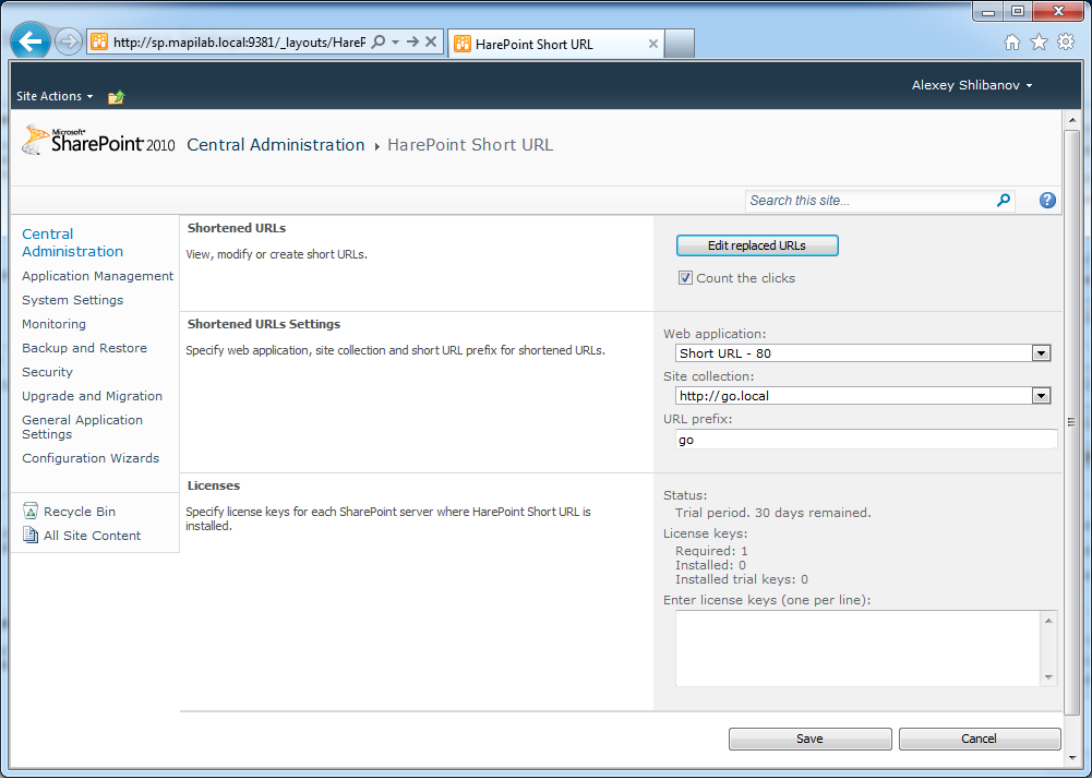Click the Cancel button
Viewport: 1092px width, 778px height.
tap(979, 739)
